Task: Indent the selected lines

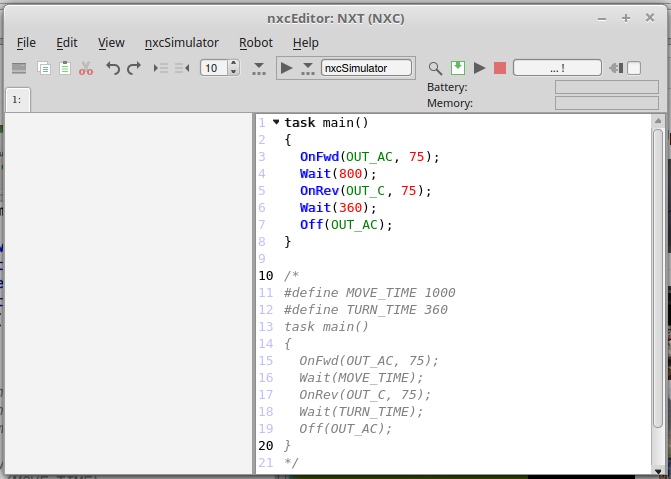Action: tap(161, 68)
